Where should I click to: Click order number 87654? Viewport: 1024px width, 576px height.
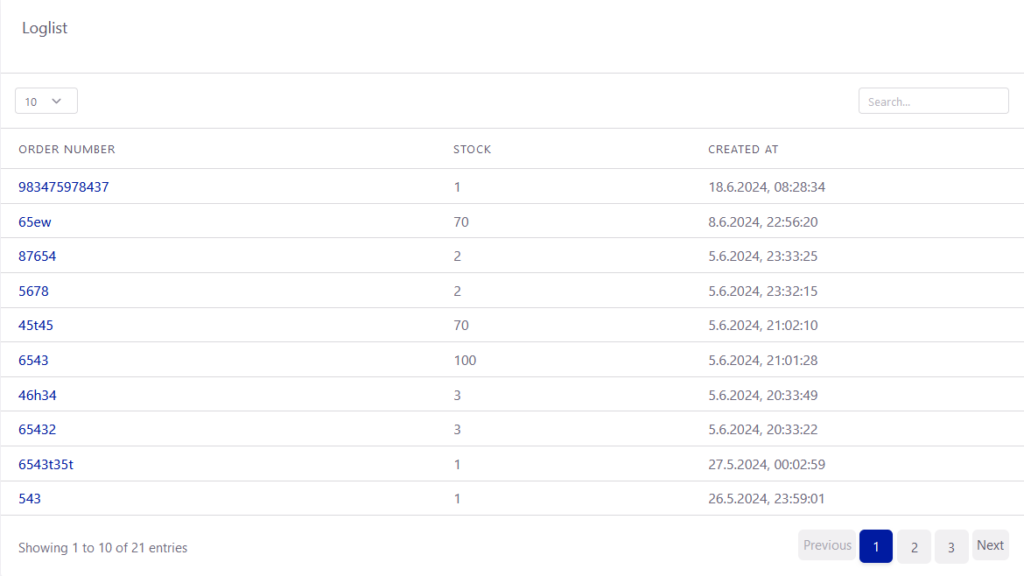click(x=37, y=256)
